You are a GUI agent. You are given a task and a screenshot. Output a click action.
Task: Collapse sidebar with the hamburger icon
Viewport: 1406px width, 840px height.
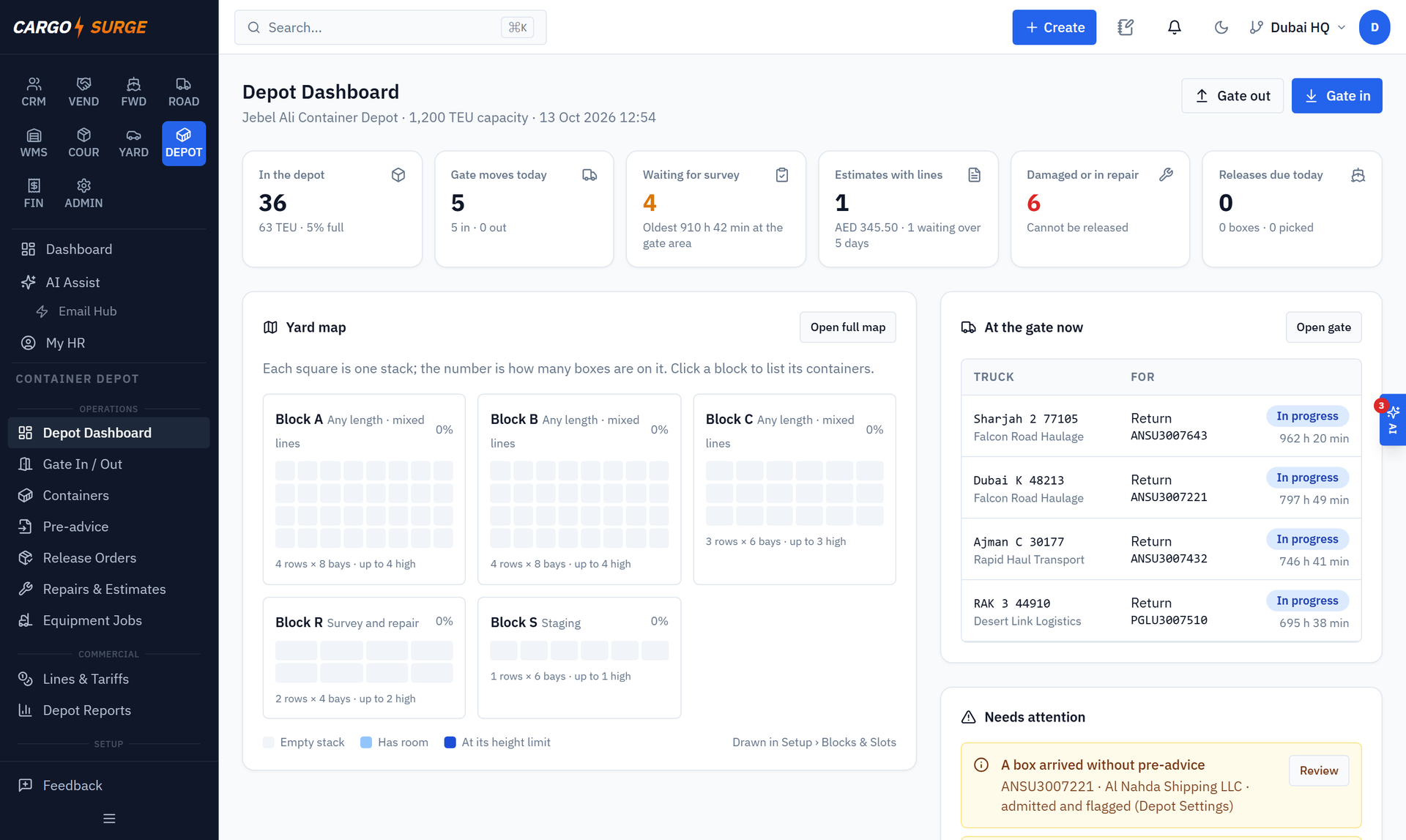(109, 819)
